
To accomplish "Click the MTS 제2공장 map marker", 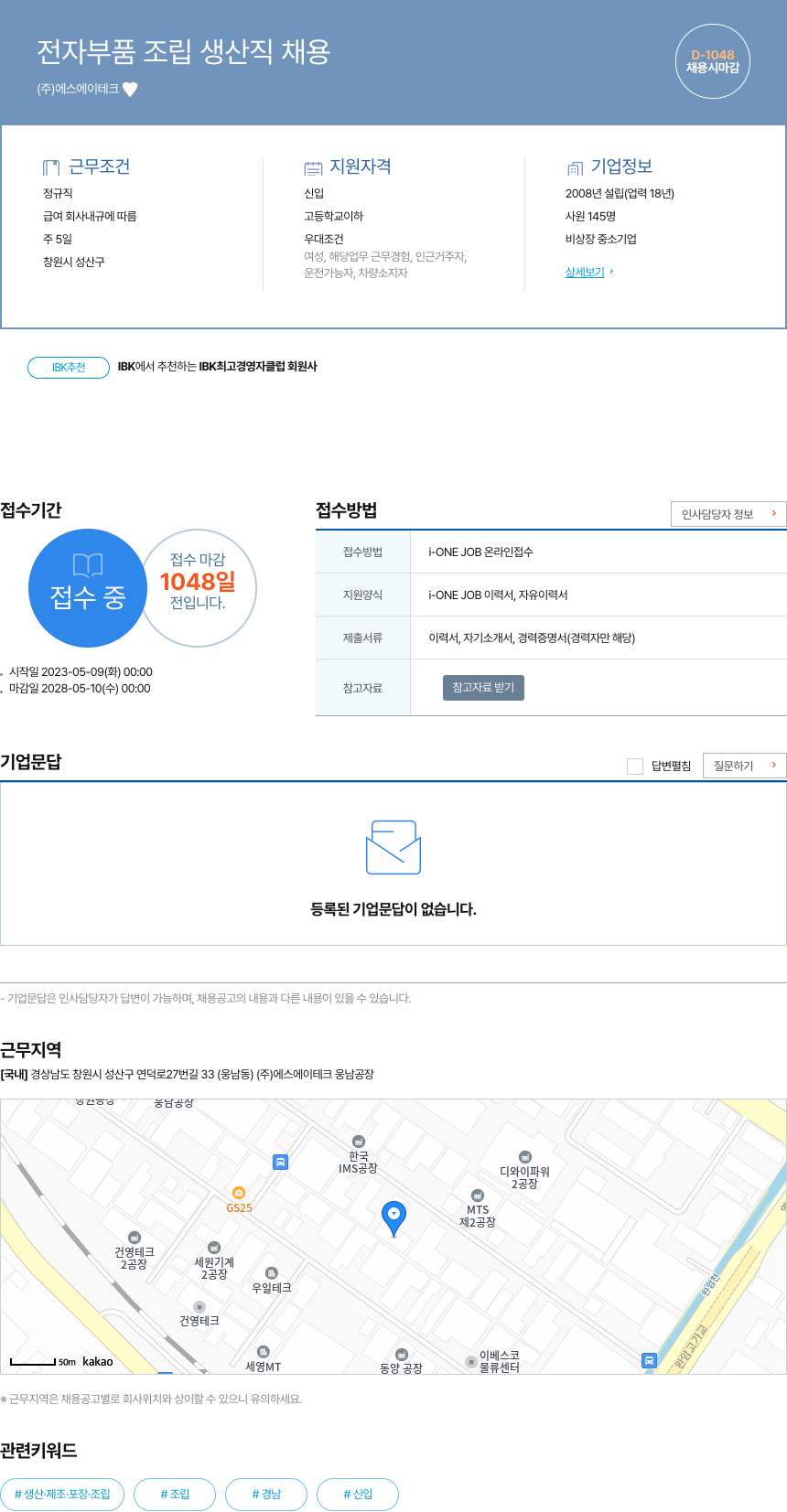I will coord(478,1195).
